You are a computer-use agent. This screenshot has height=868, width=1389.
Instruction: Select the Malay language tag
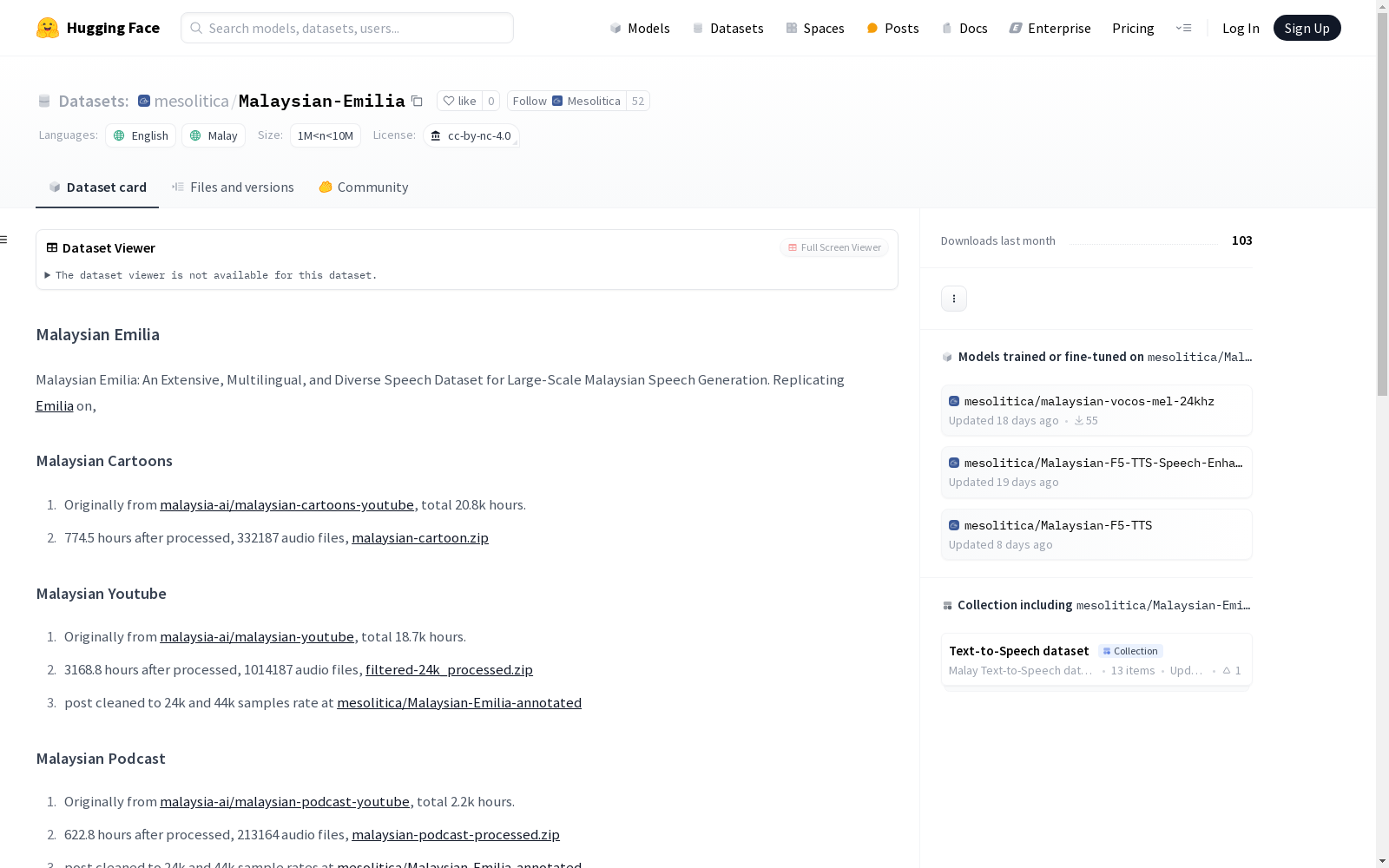[x=214, y=135]
